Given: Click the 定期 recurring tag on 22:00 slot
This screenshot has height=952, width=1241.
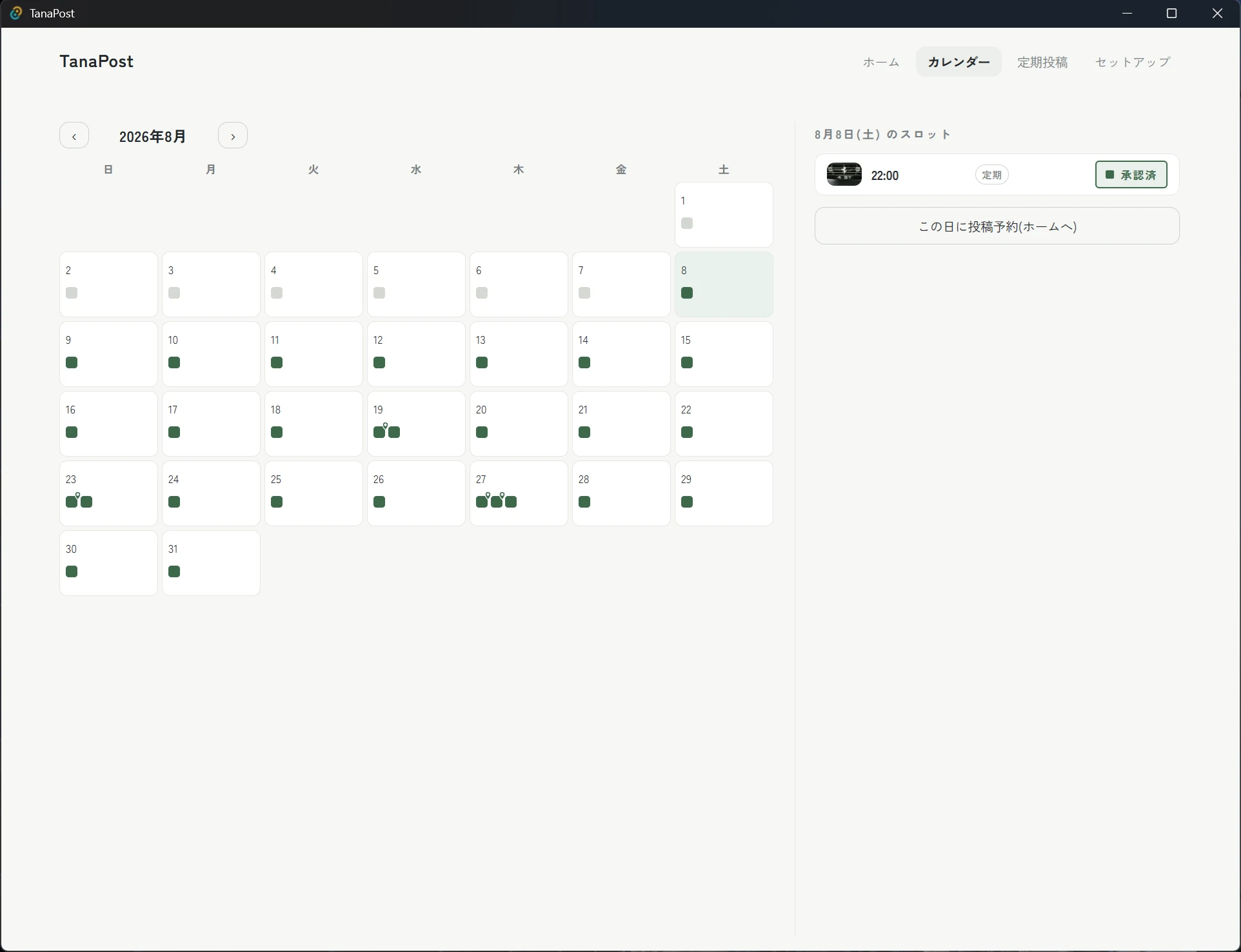Looking at the screenshot, I should click(x=991, y=175).
